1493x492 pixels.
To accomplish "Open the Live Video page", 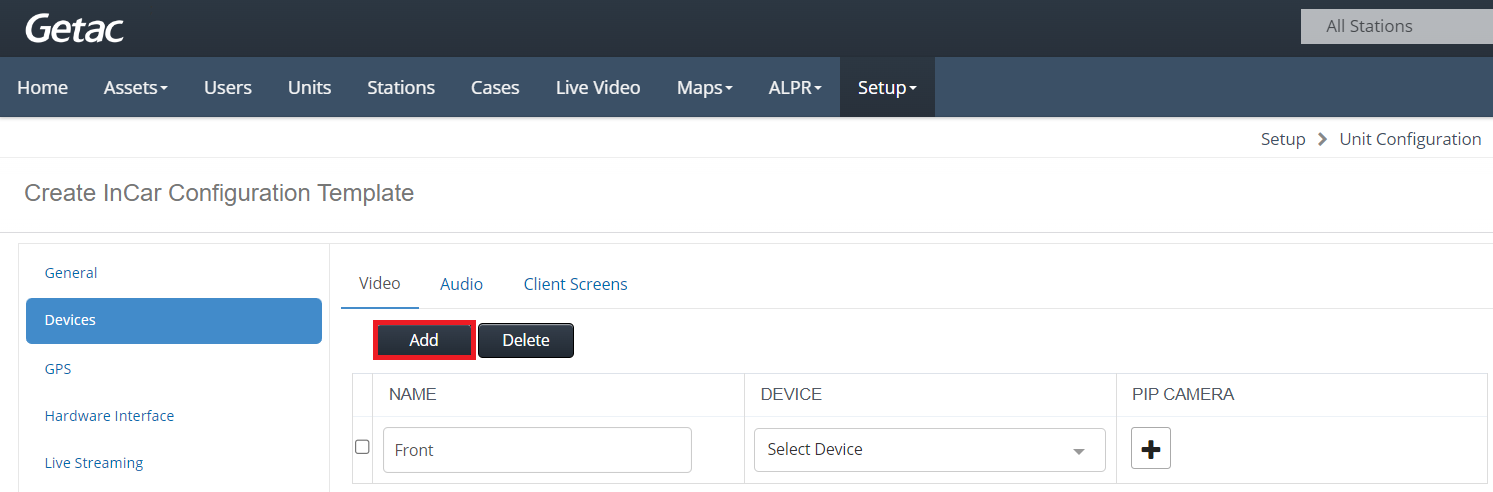I will coord(598,87).
